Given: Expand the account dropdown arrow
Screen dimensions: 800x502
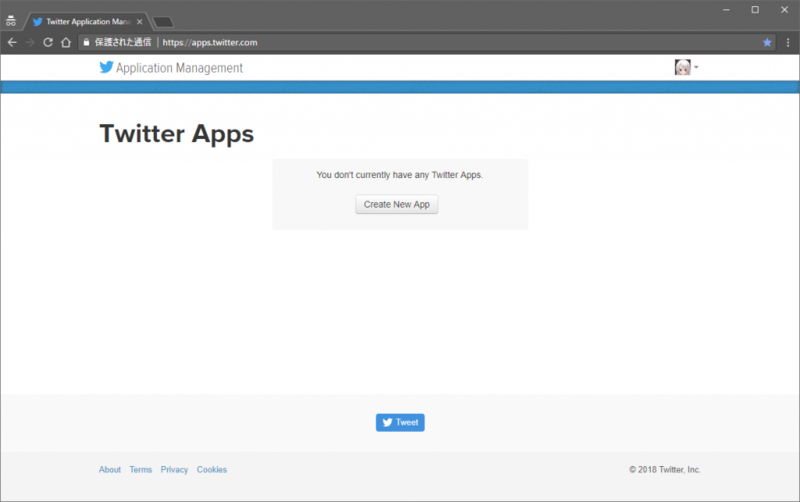Looking at the screenshot, I should (696, 67).
